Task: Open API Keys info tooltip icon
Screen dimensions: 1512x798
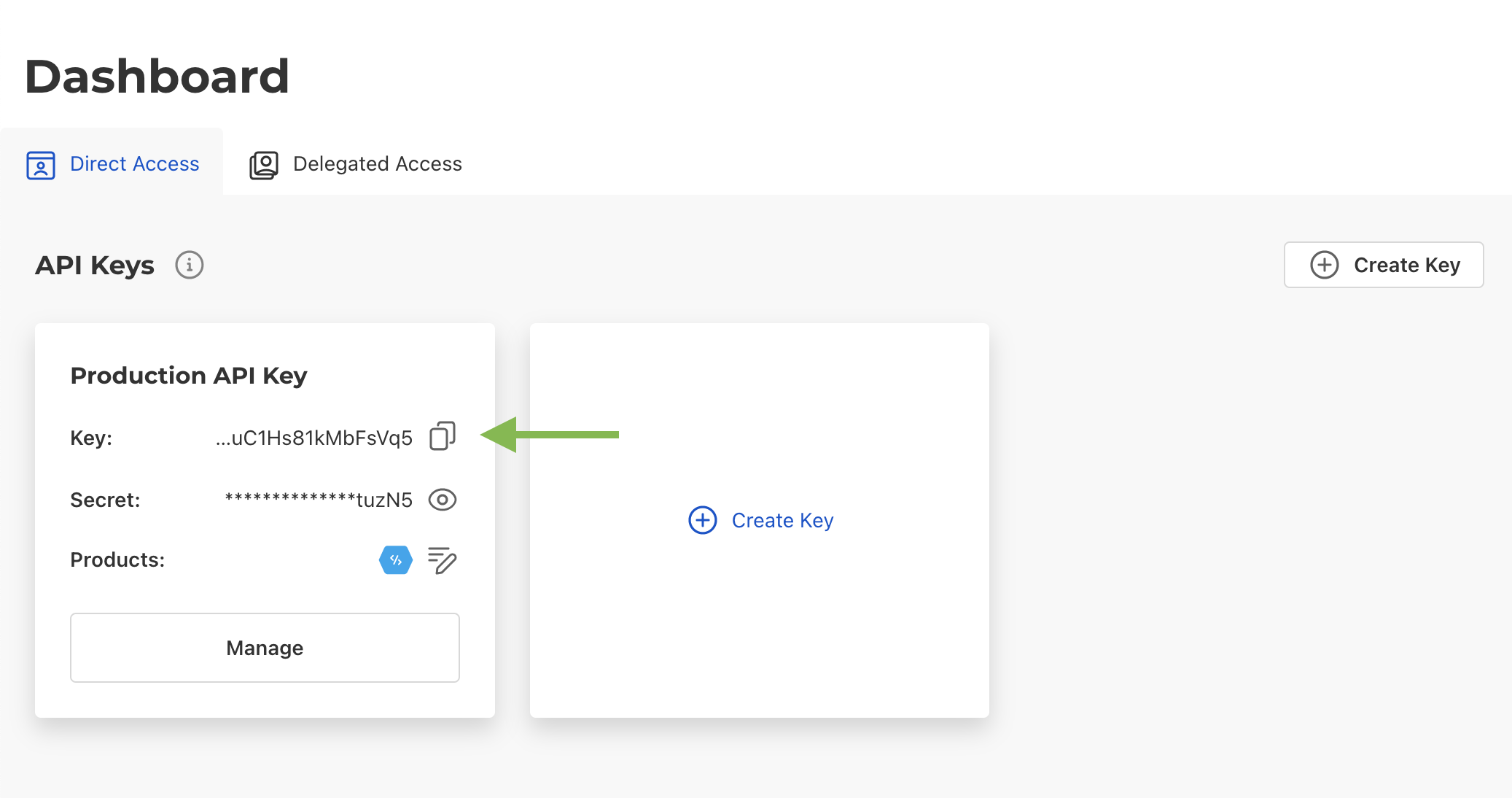Action: pyautogui.click(x=190, y=265)
